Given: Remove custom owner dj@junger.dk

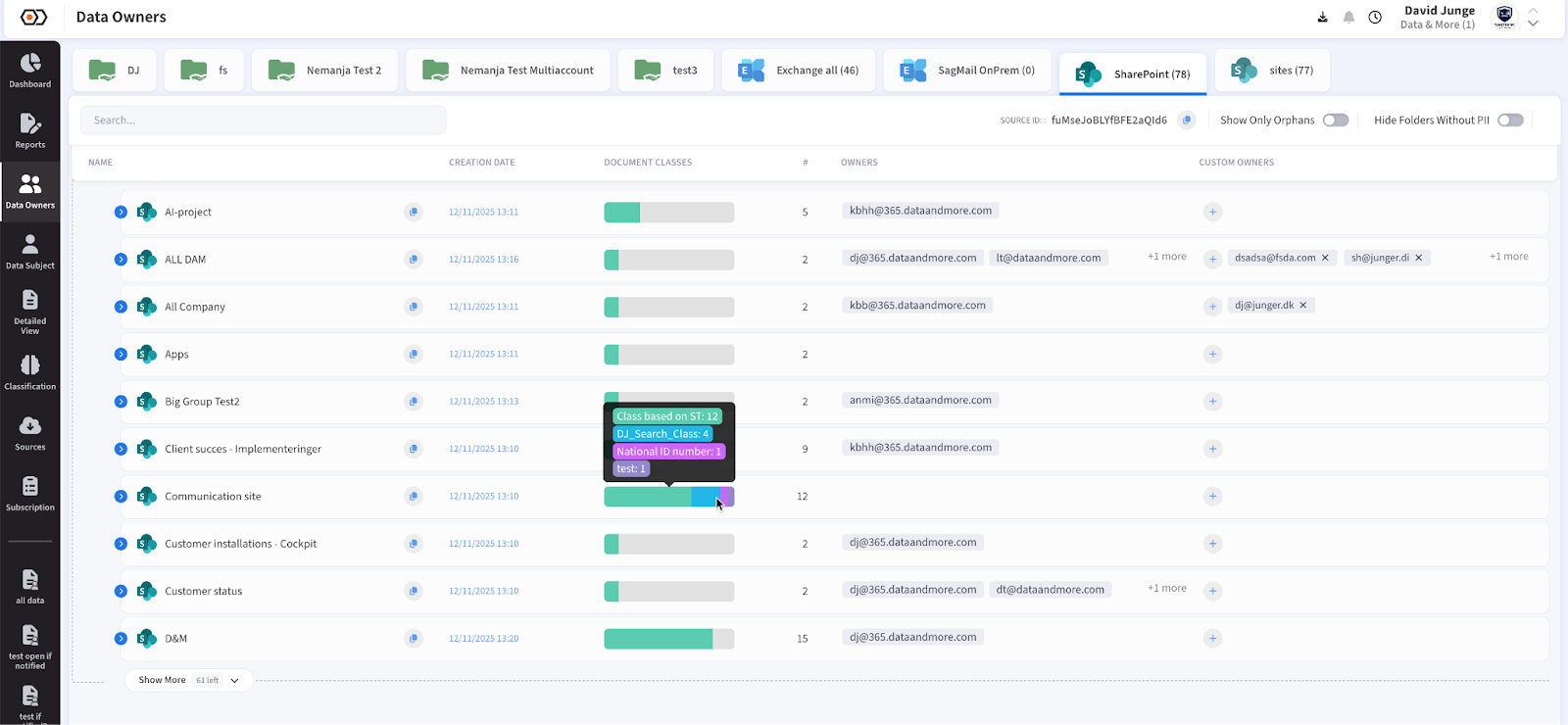Looking at the screenshot, I should (1303, 306).
